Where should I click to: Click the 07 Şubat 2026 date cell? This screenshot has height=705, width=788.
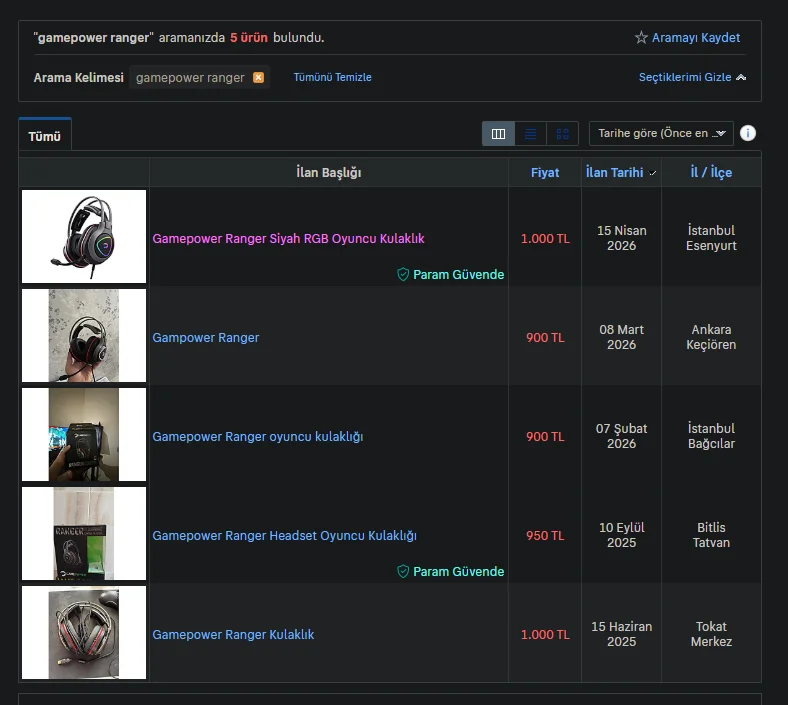(x=622, y=436)
